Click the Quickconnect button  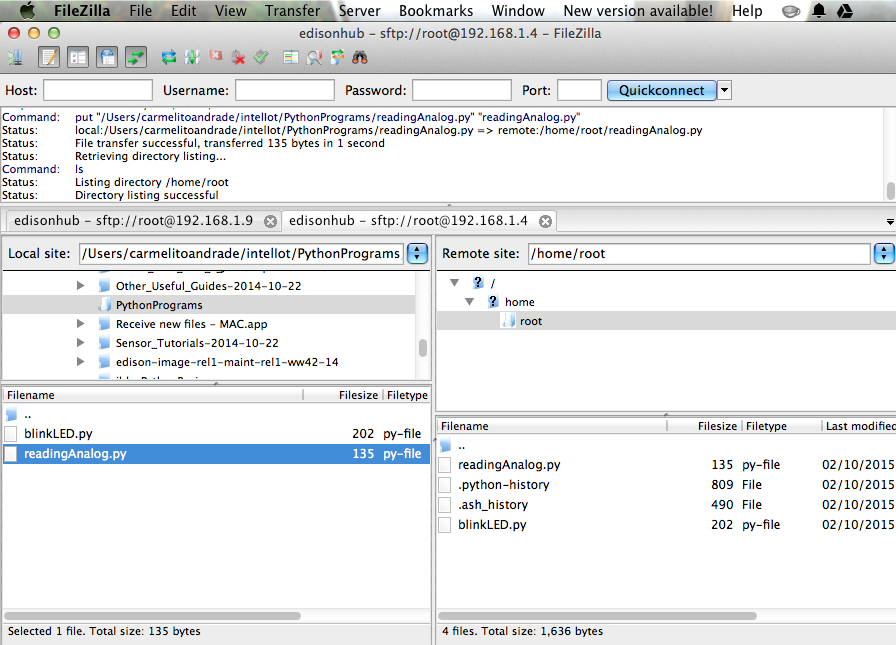click(x=661, y=90)
